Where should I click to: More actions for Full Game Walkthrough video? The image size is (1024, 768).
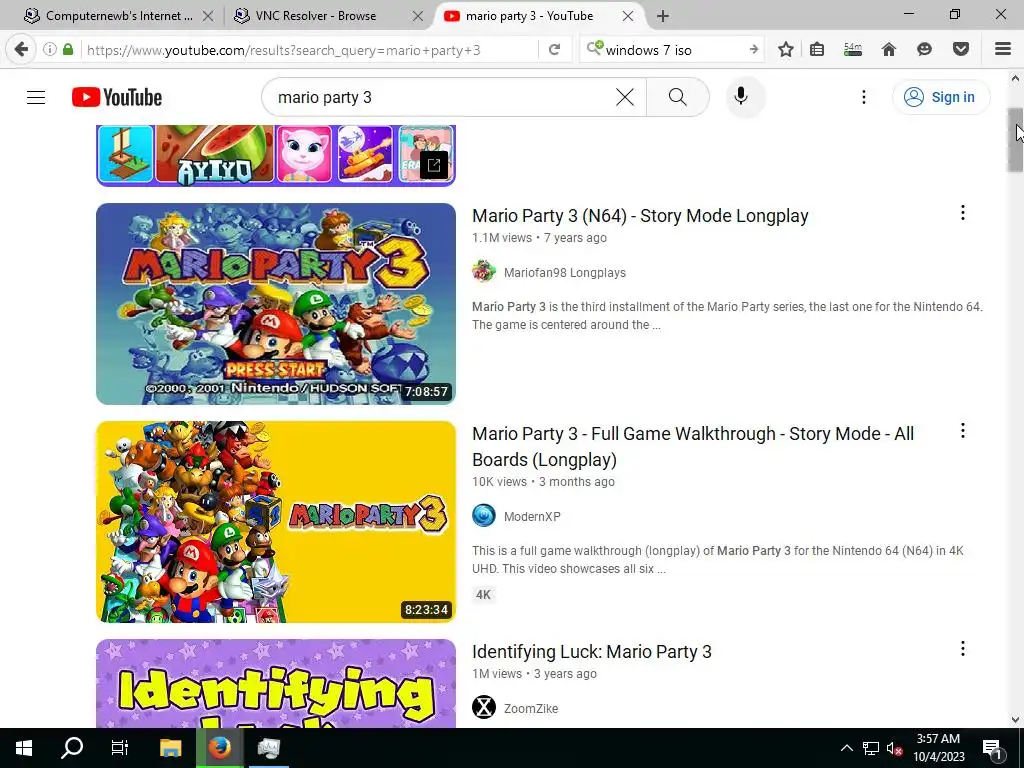coord(963,430)
